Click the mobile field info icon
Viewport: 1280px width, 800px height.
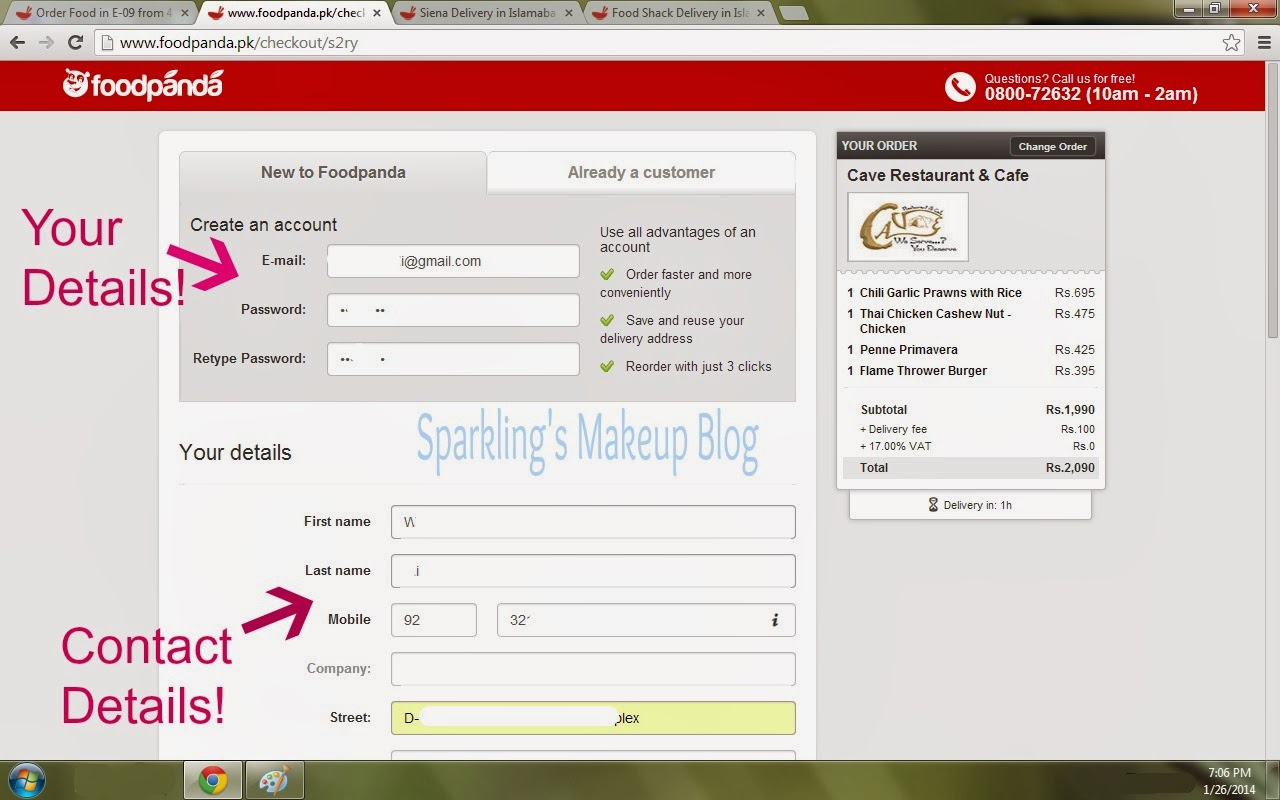coord(775,620)
